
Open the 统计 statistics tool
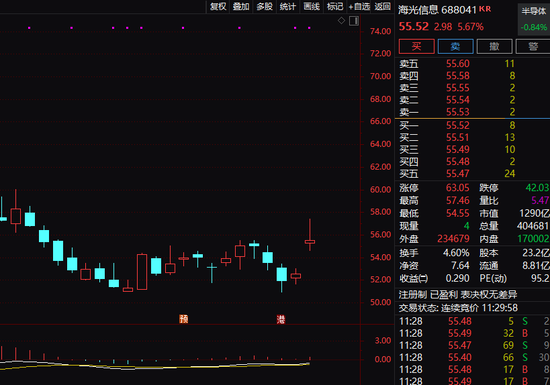[288, 6]
